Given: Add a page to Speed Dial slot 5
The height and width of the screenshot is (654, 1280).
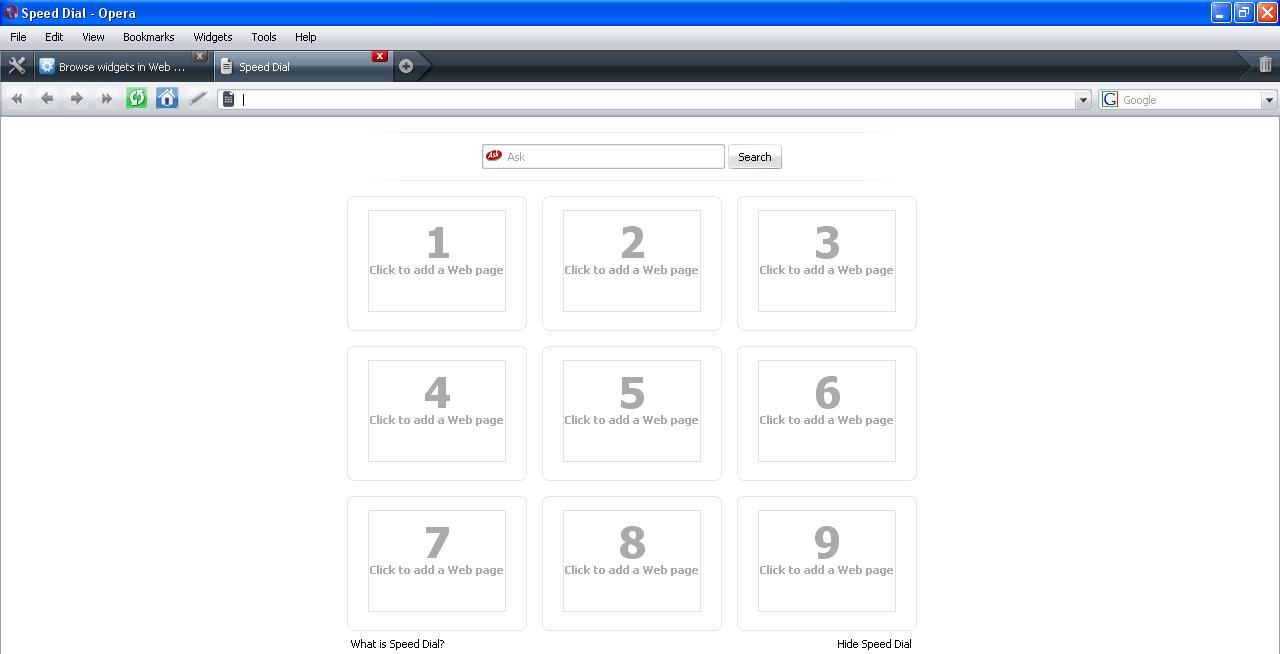Looking at the screenshot, I should (x=631, y=412).
